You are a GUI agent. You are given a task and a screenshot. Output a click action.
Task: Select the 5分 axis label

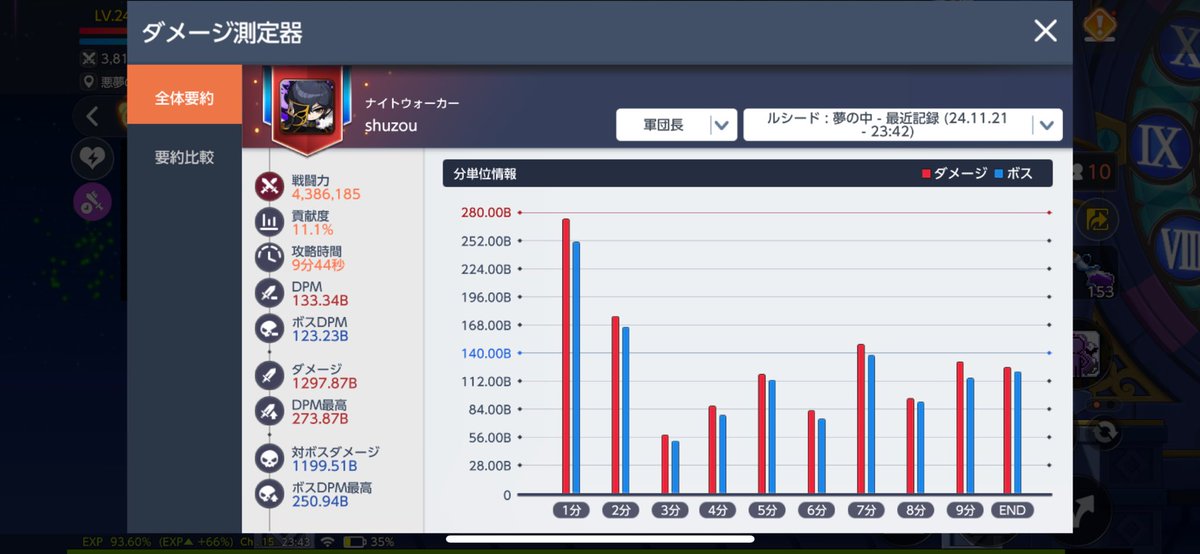click(768, 510)
